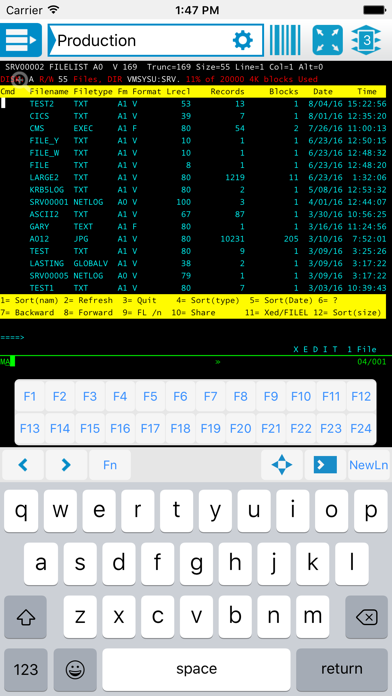Viewport: 392px width, 696px height.
Task: Move cursor right with forward arrow key
Action: 66,465
